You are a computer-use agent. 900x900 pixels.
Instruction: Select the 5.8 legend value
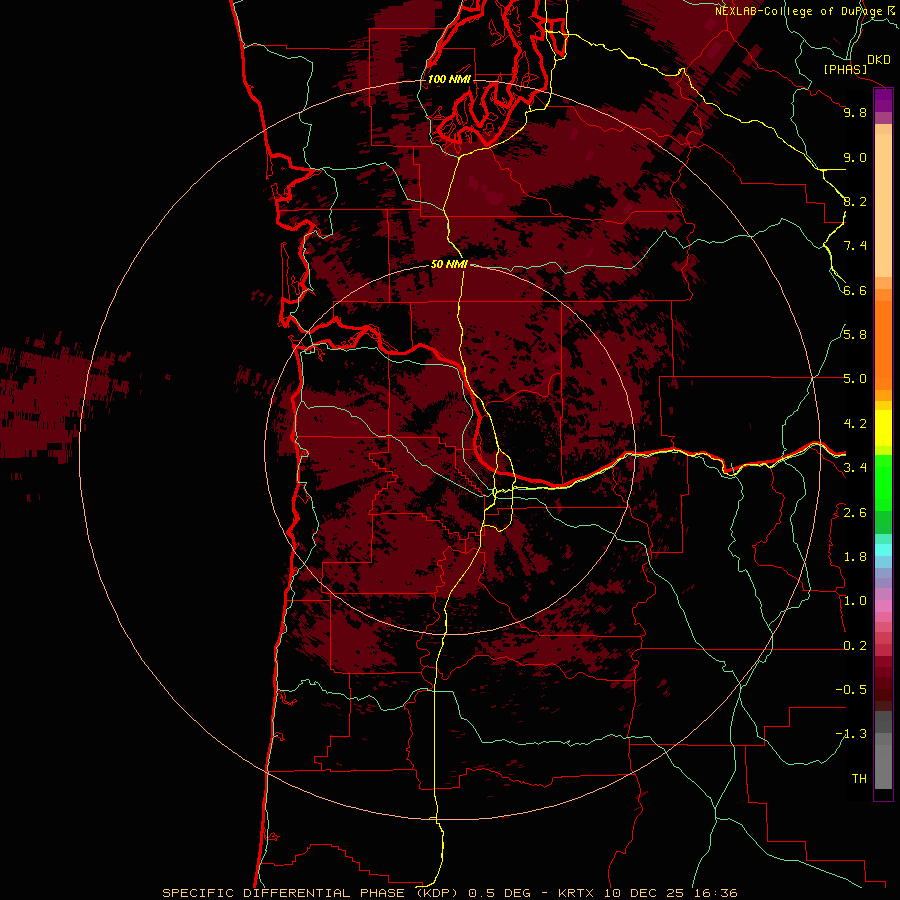(855, 334)
